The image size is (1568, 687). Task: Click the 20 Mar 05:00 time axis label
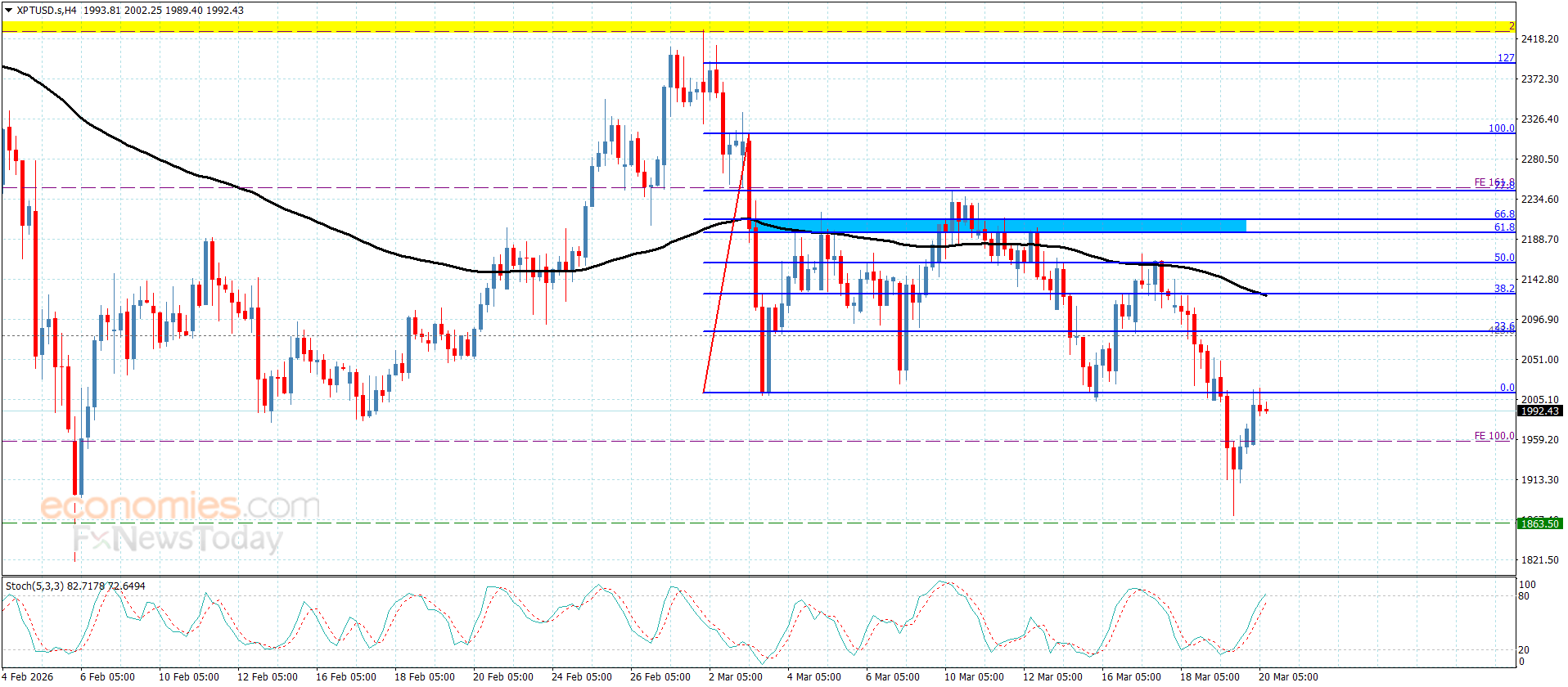[1288, 676]
